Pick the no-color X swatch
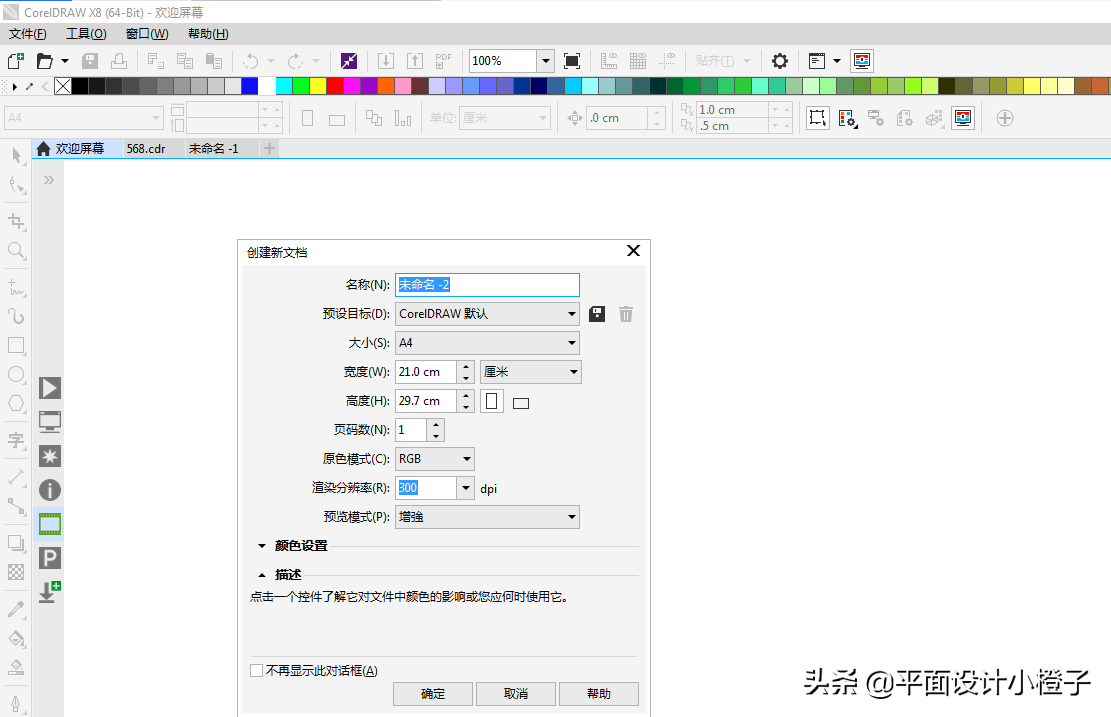This screenshot has height=717, width=1111. (63, 86)
